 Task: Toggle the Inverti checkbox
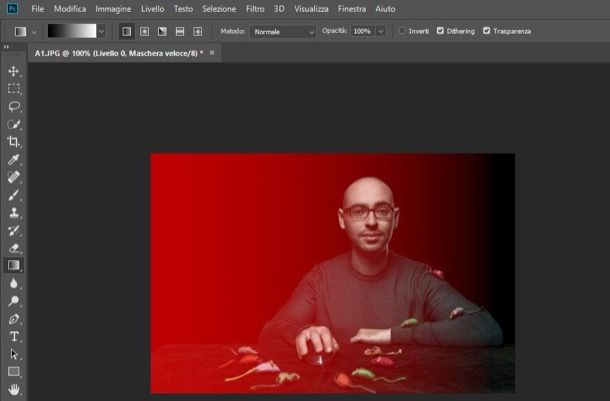pyautogui.click(x=402, y=31)
